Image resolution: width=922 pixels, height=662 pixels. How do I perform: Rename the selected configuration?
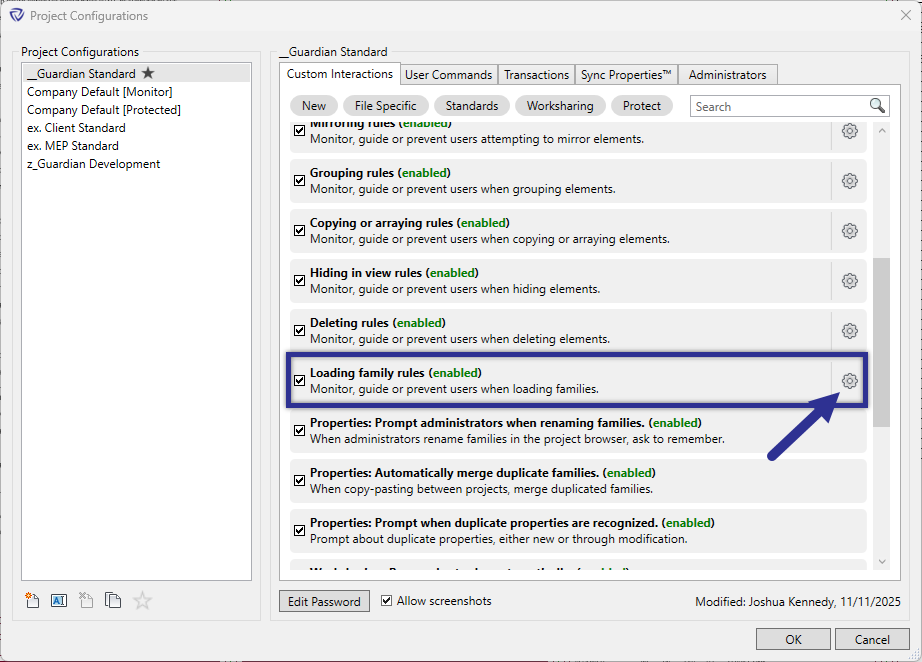[x=58, y=600]
